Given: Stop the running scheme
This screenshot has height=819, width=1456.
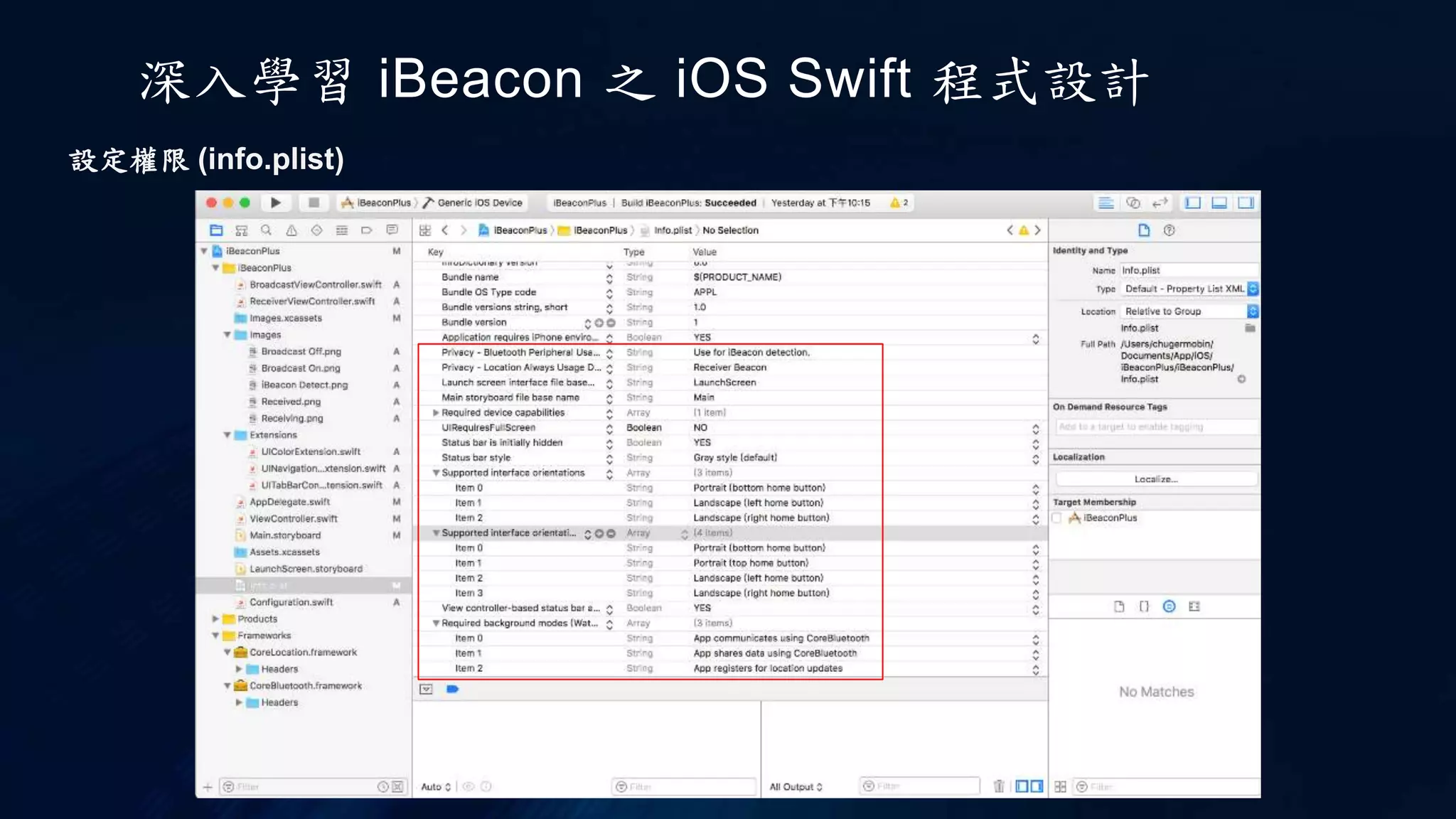Looking at the screenshot, I should coord(314,203).
